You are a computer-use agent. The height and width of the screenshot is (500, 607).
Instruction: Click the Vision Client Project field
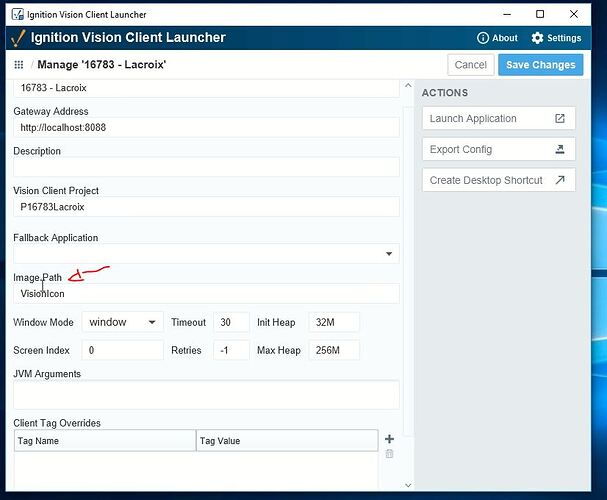206,207
